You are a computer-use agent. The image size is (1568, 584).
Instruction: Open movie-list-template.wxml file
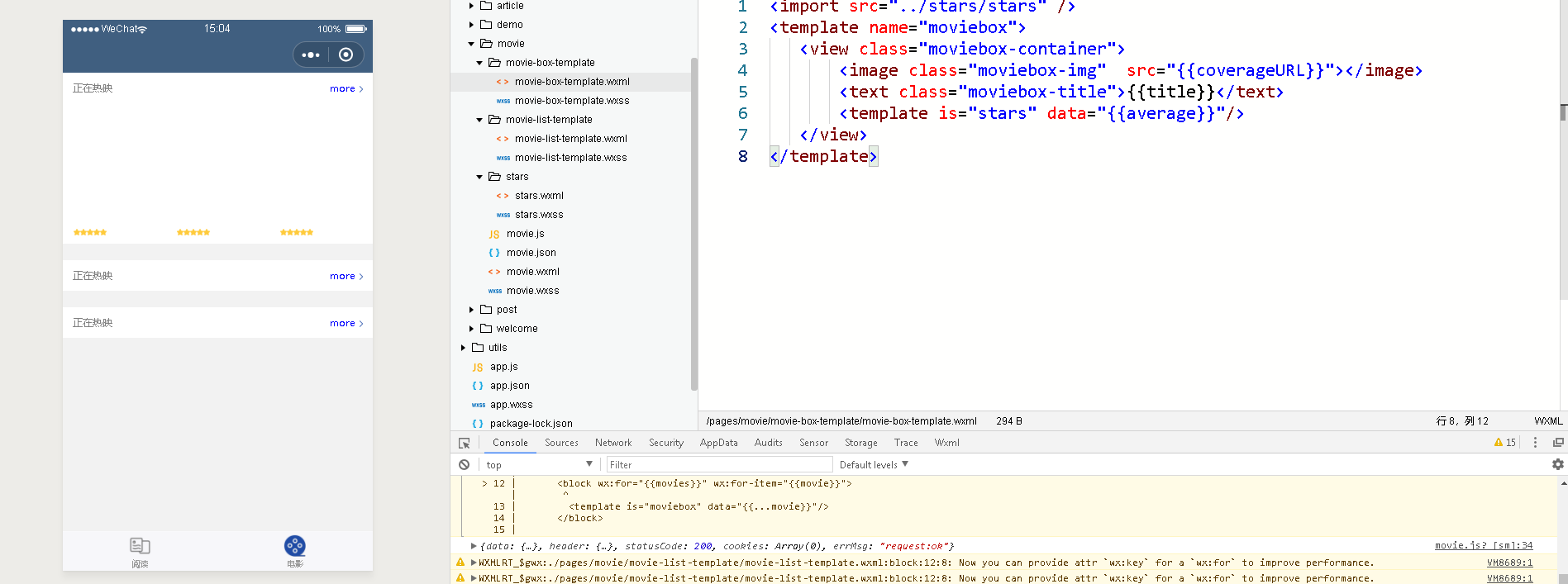tap(571, 139)
